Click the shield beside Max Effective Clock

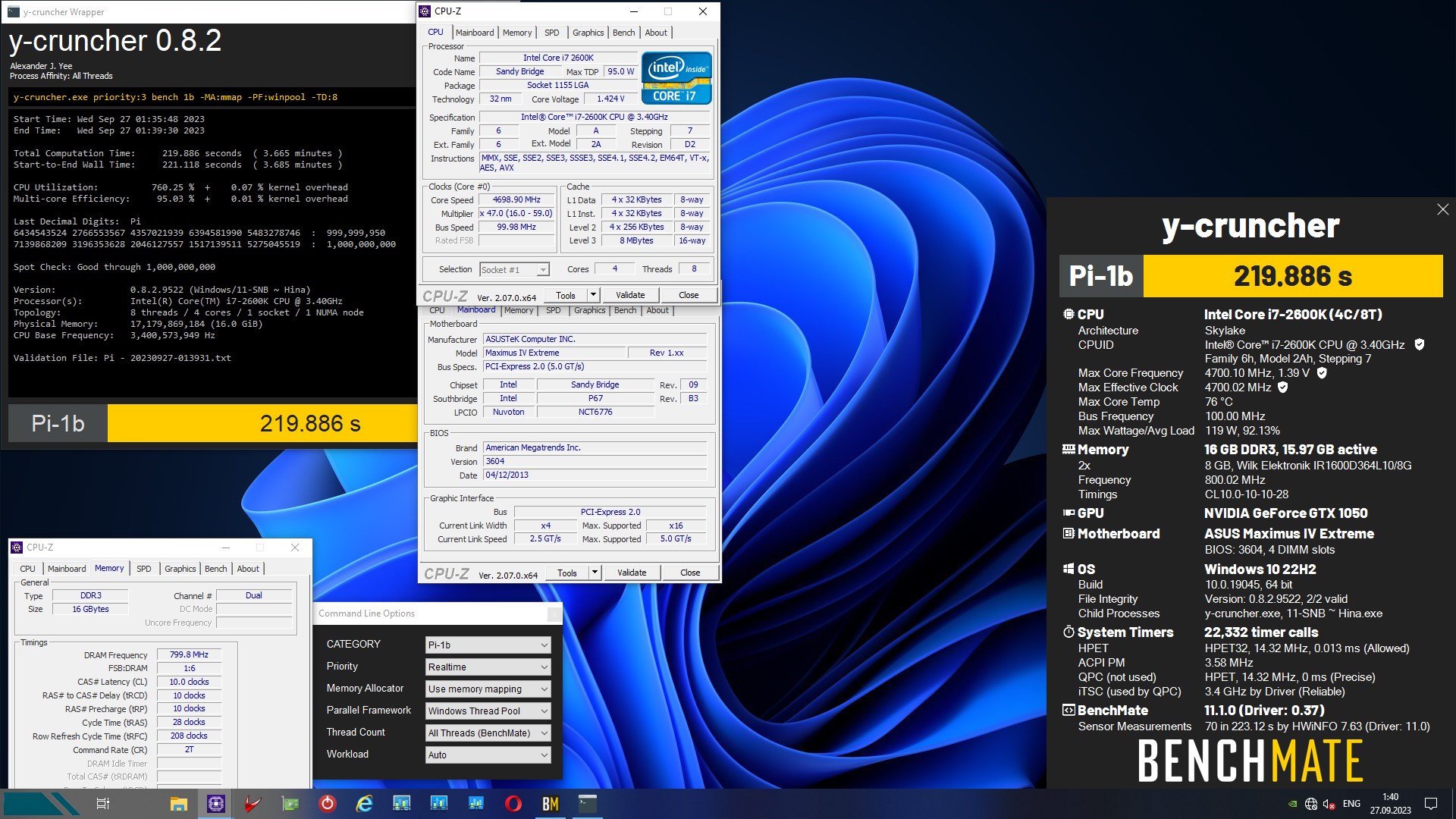(x=1283, y=387)
